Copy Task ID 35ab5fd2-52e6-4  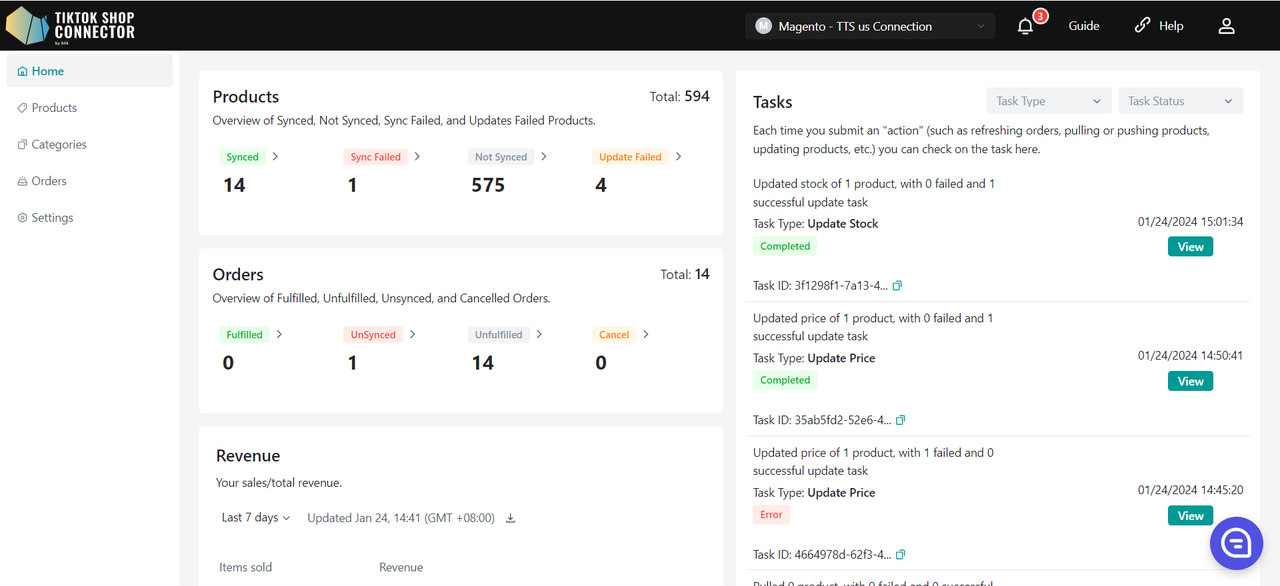point(901,420)
